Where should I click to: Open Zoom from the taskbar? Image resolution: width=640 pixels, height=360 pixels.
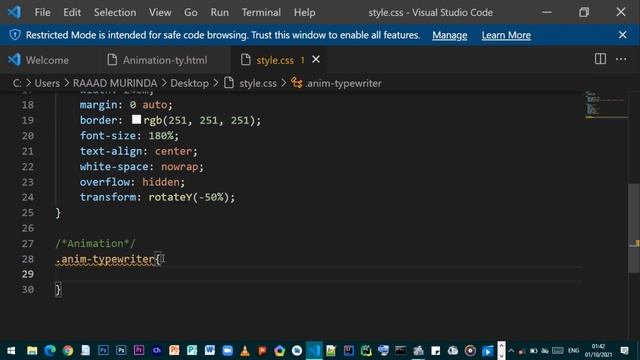pyautogui.click(x=227, y=351)
